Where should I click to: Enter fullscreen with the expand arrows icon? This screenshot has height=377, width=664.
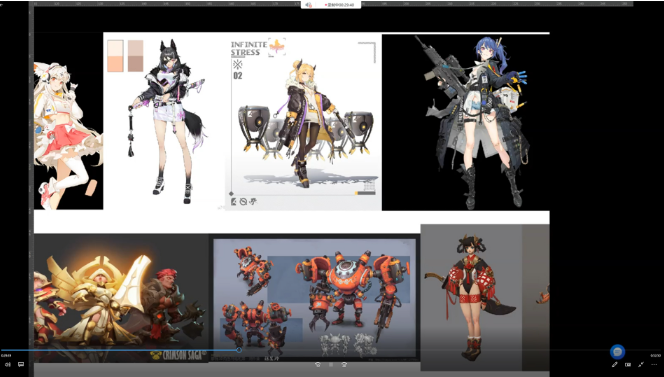click(x=641, y=364)
